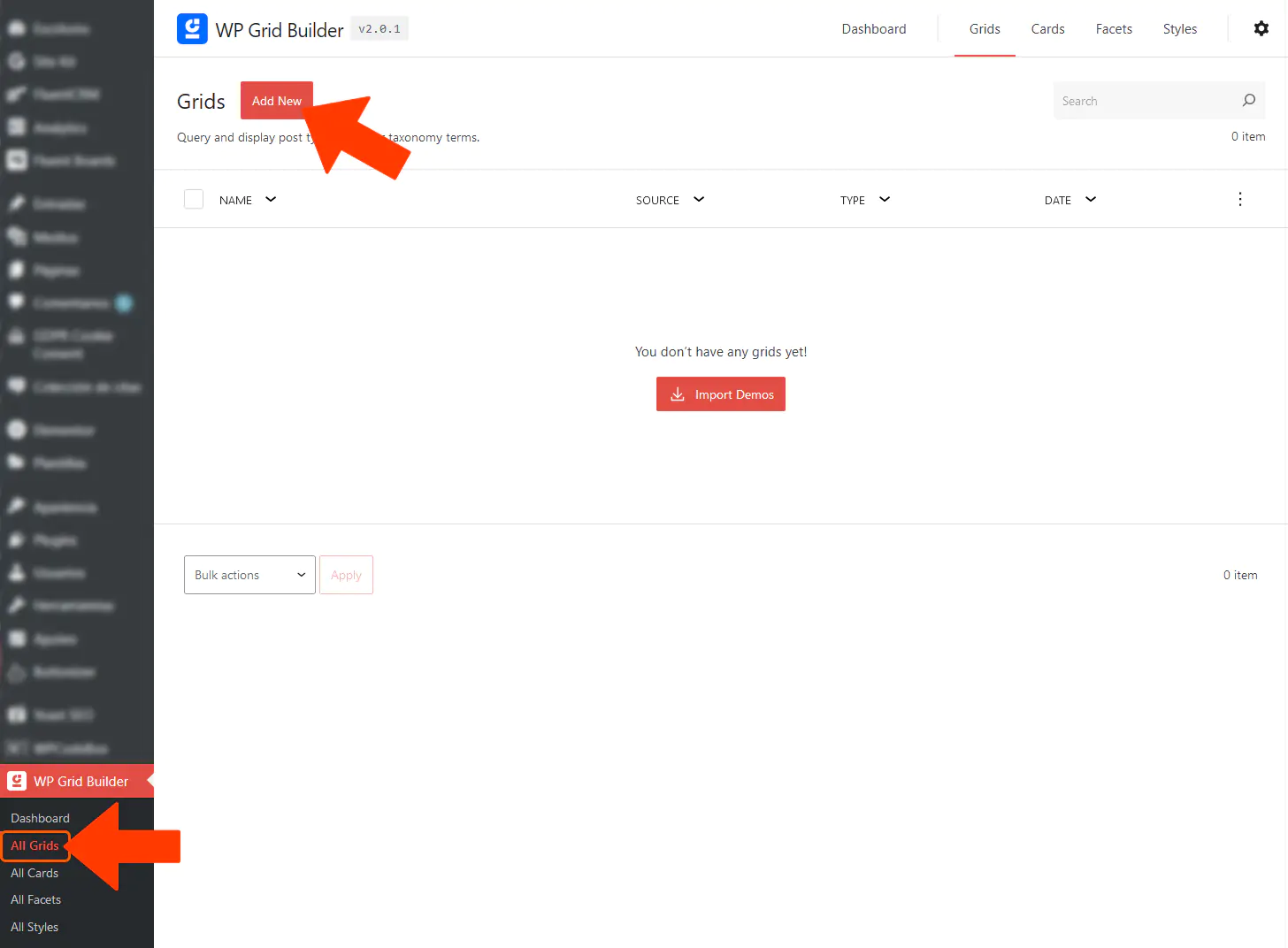Expand the SOURCE column filter
The image size is (1288, 948).
click(699, 200)
